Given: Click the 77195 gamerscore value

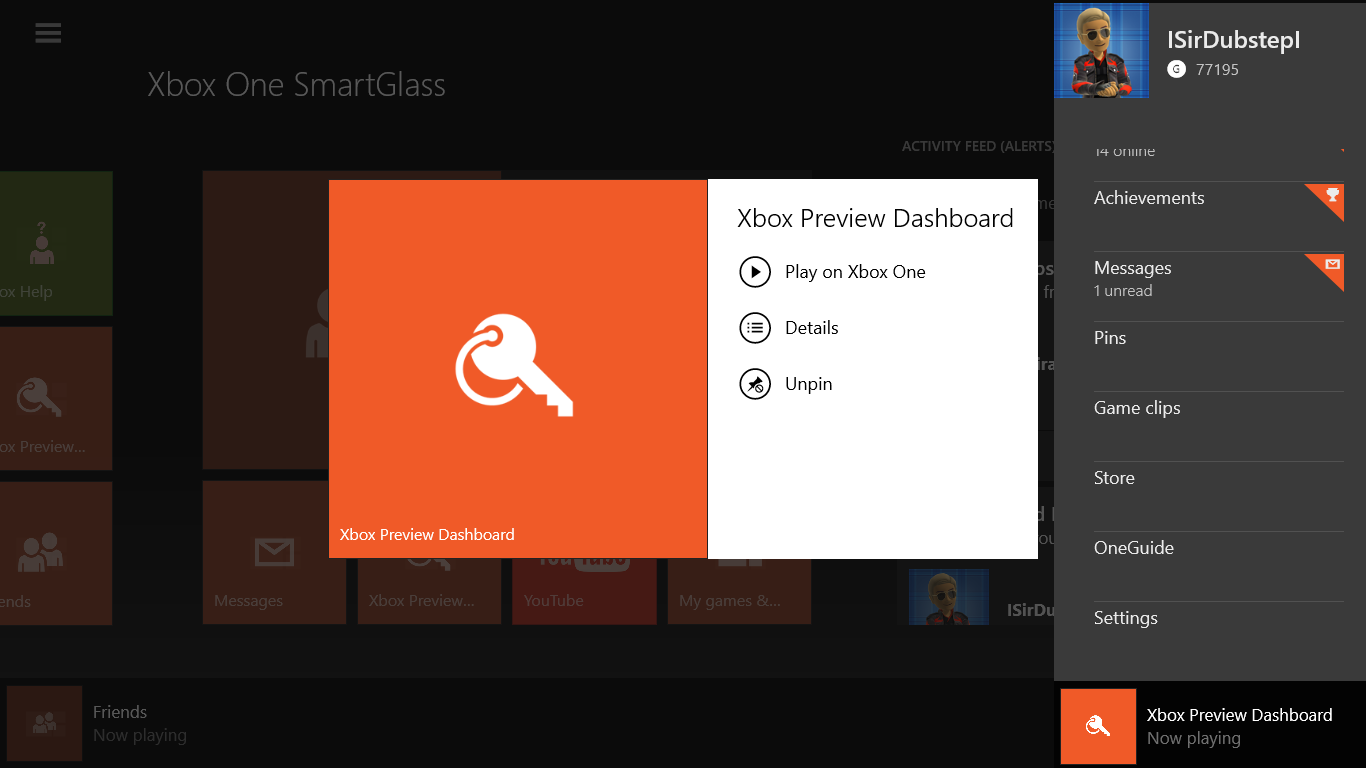Looking at the screenshot, I should (x=1217, y=70).
